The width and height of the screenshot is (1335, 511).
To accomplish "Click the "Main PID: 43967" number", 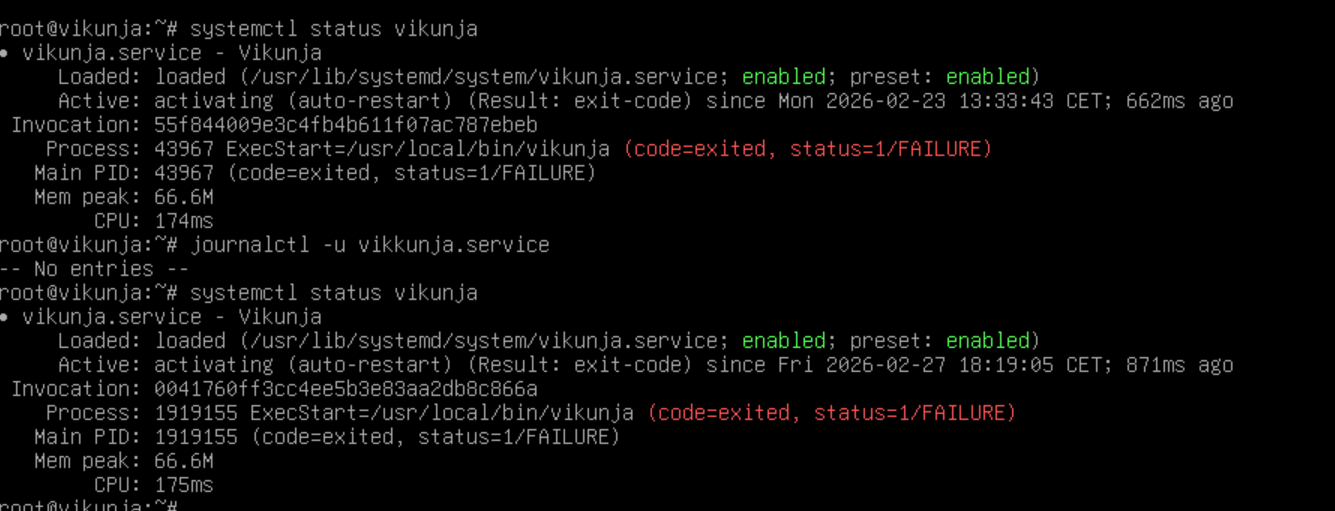I will [x=184, y=173].
